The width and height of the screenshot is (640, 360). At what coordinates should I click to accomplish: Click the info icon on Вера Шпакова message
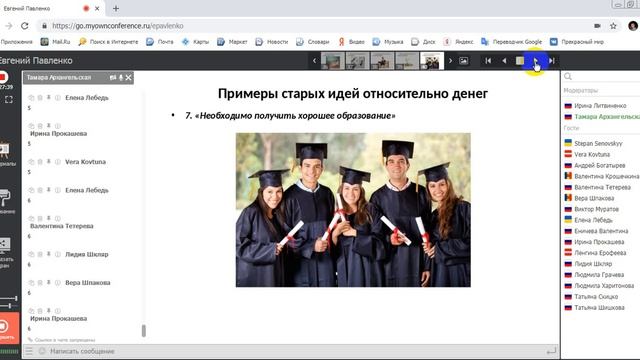[x=58, y=283]
